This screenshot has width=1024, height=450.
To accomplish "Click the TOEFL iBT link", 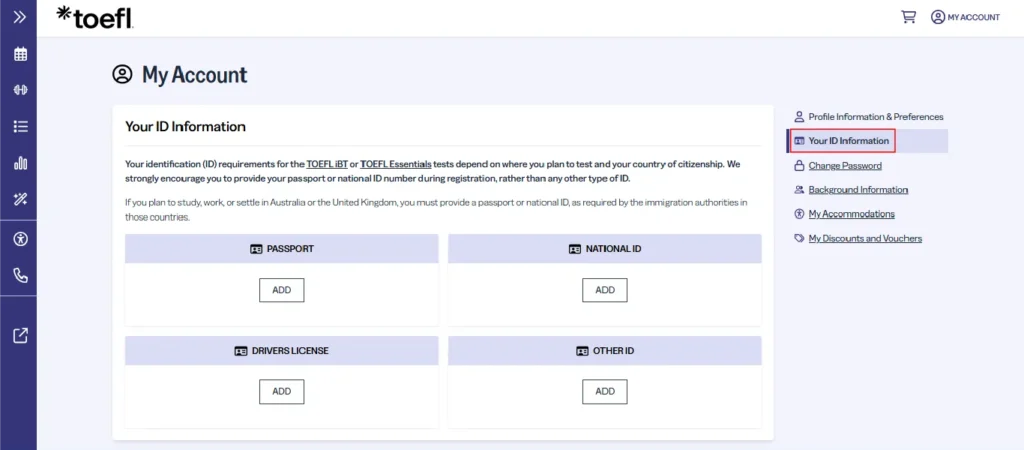I will point(325,164).
